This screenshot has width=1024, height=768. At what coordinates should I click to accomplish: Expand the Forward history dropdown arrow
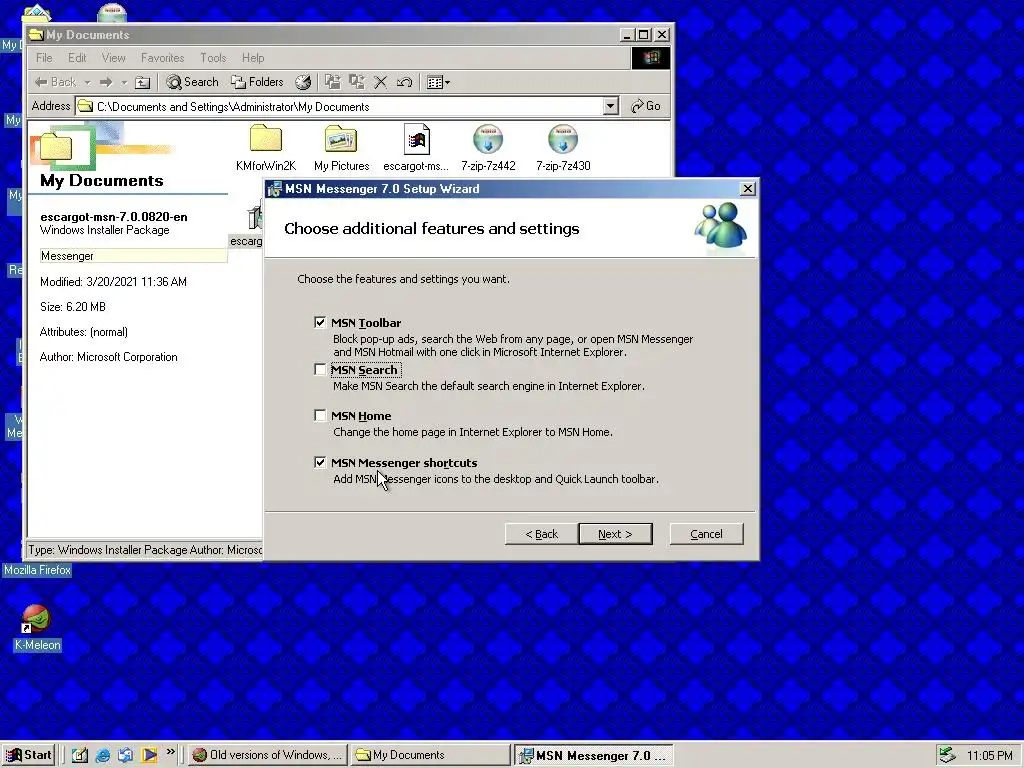(x=123, y=82)
